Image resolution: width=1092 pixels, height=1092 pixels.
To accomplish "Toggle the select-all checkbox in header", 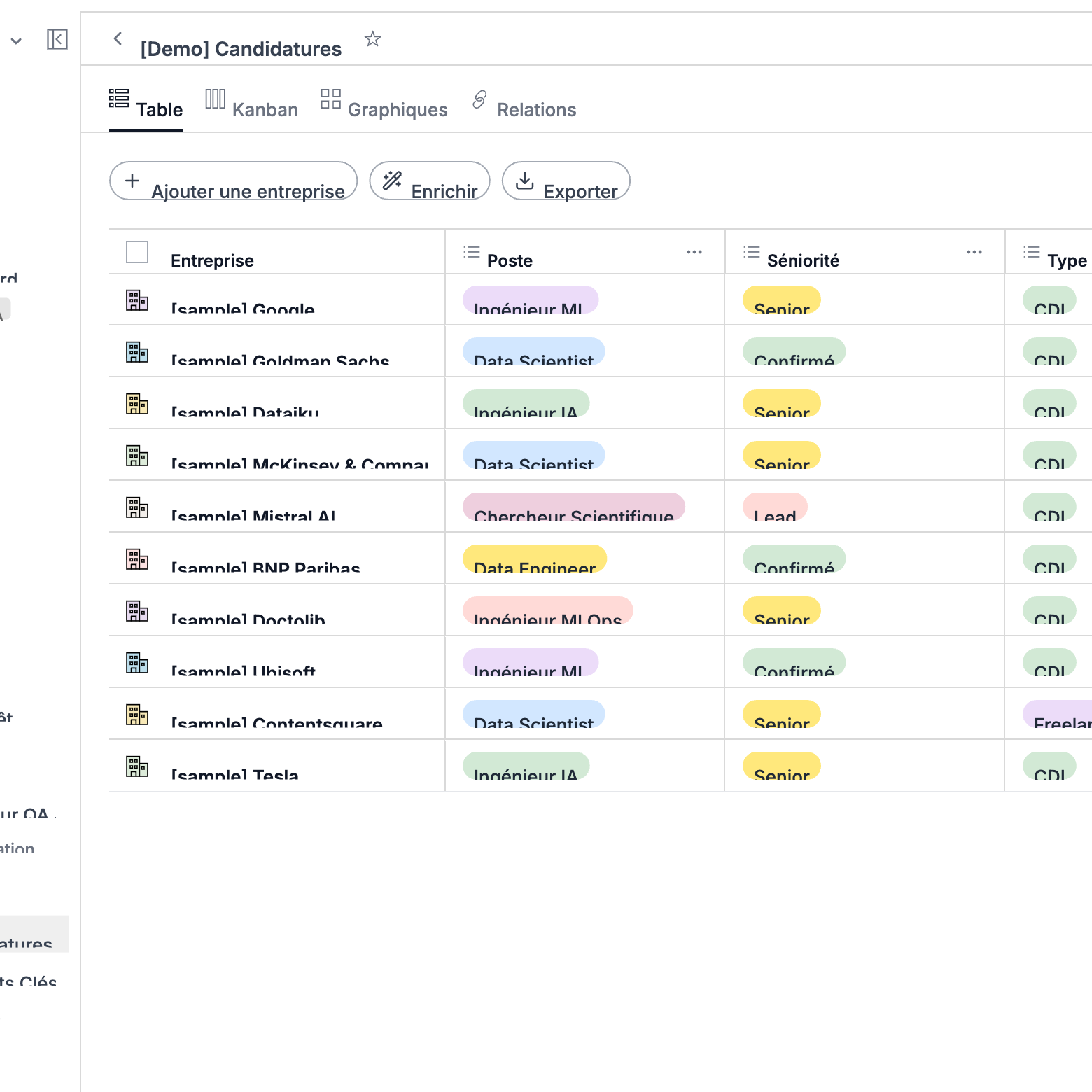I will pos(137,252).
